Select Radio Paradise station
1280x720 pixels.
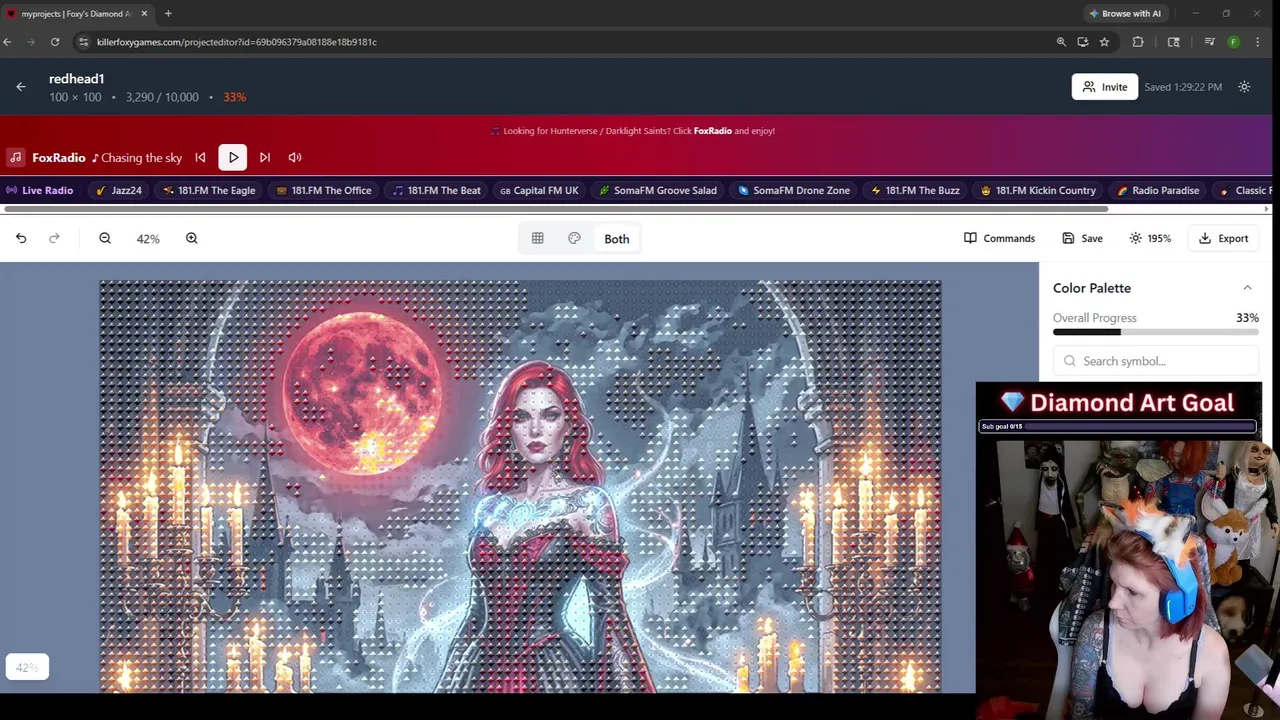point(1158,190)
